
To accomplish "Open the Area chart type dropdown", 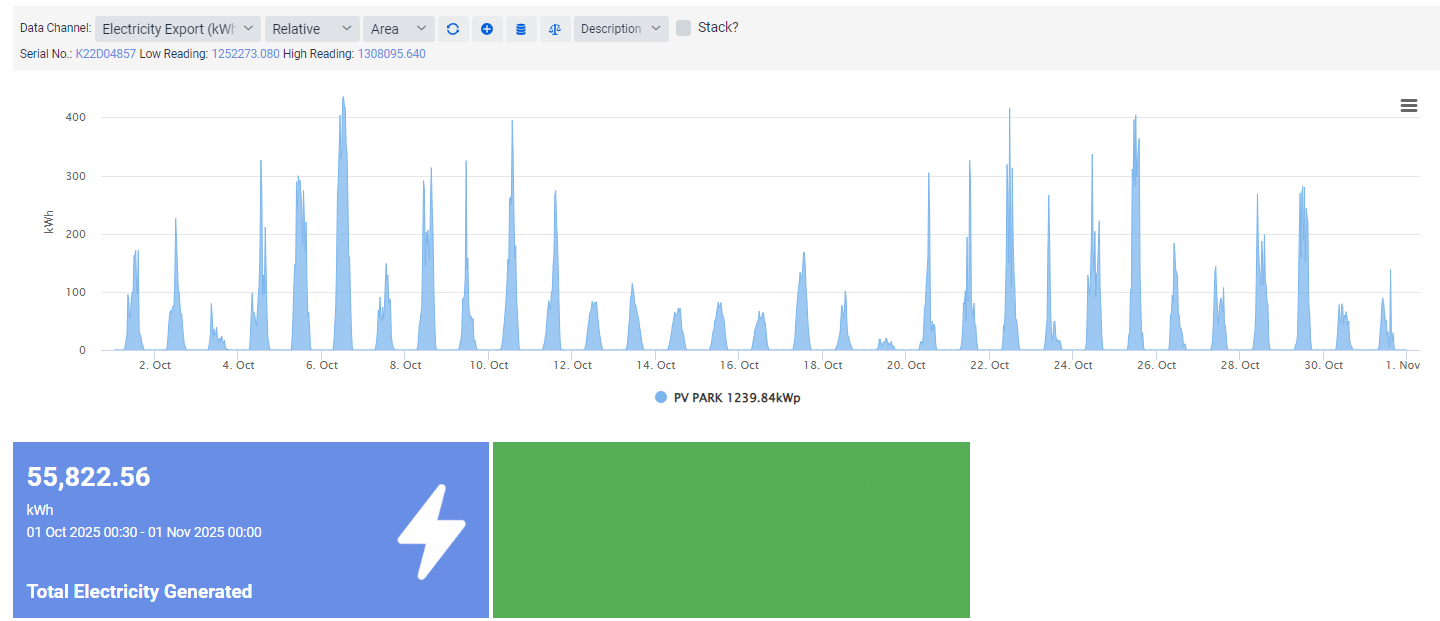I will [398, 29].
